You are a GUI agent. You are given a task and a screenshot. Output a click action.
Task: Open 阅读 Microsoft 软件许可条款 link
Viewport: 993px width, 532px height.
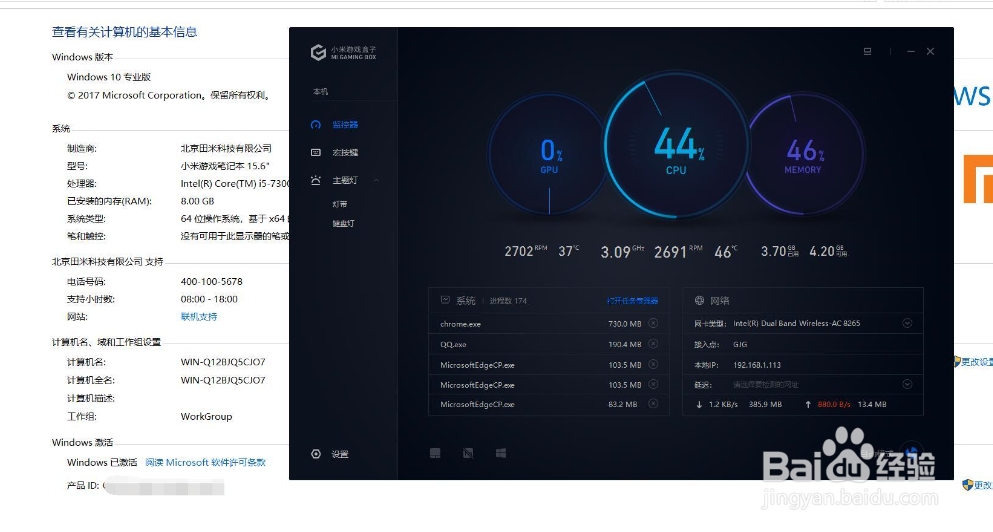pos(205,462)
